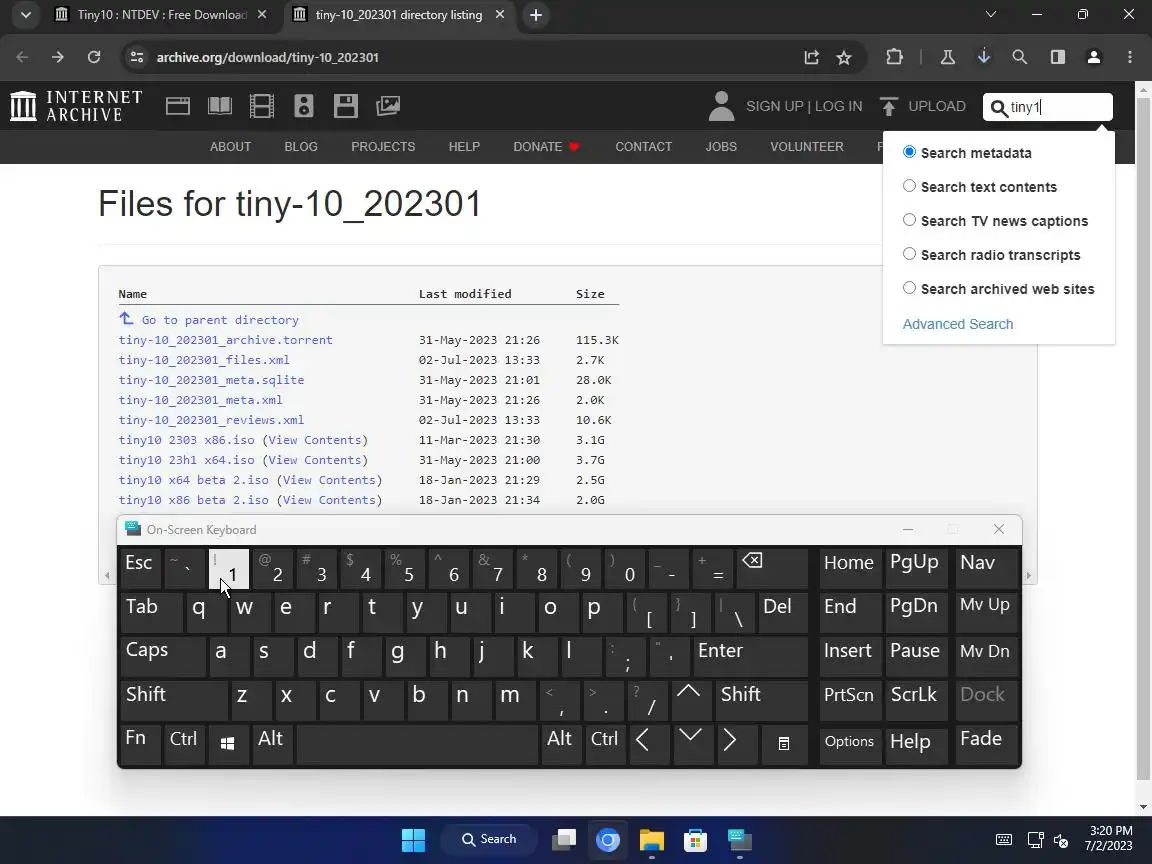The height and width of the screenshot is (864, 1152).
Task: Open the BLOG menu item
Action: pyautogui.click(x=301, y=147)
